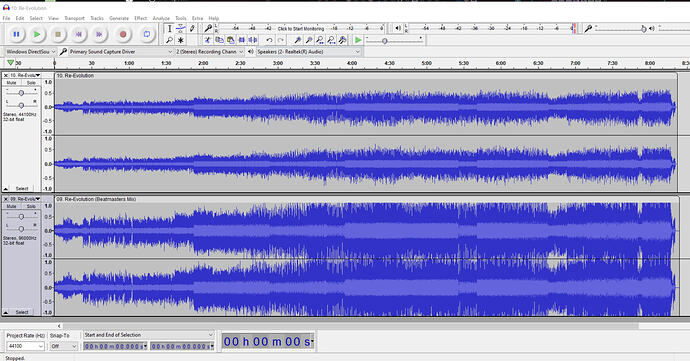Skip to Start of the project
The image size is (690, 361).
(x=79, y=34)
